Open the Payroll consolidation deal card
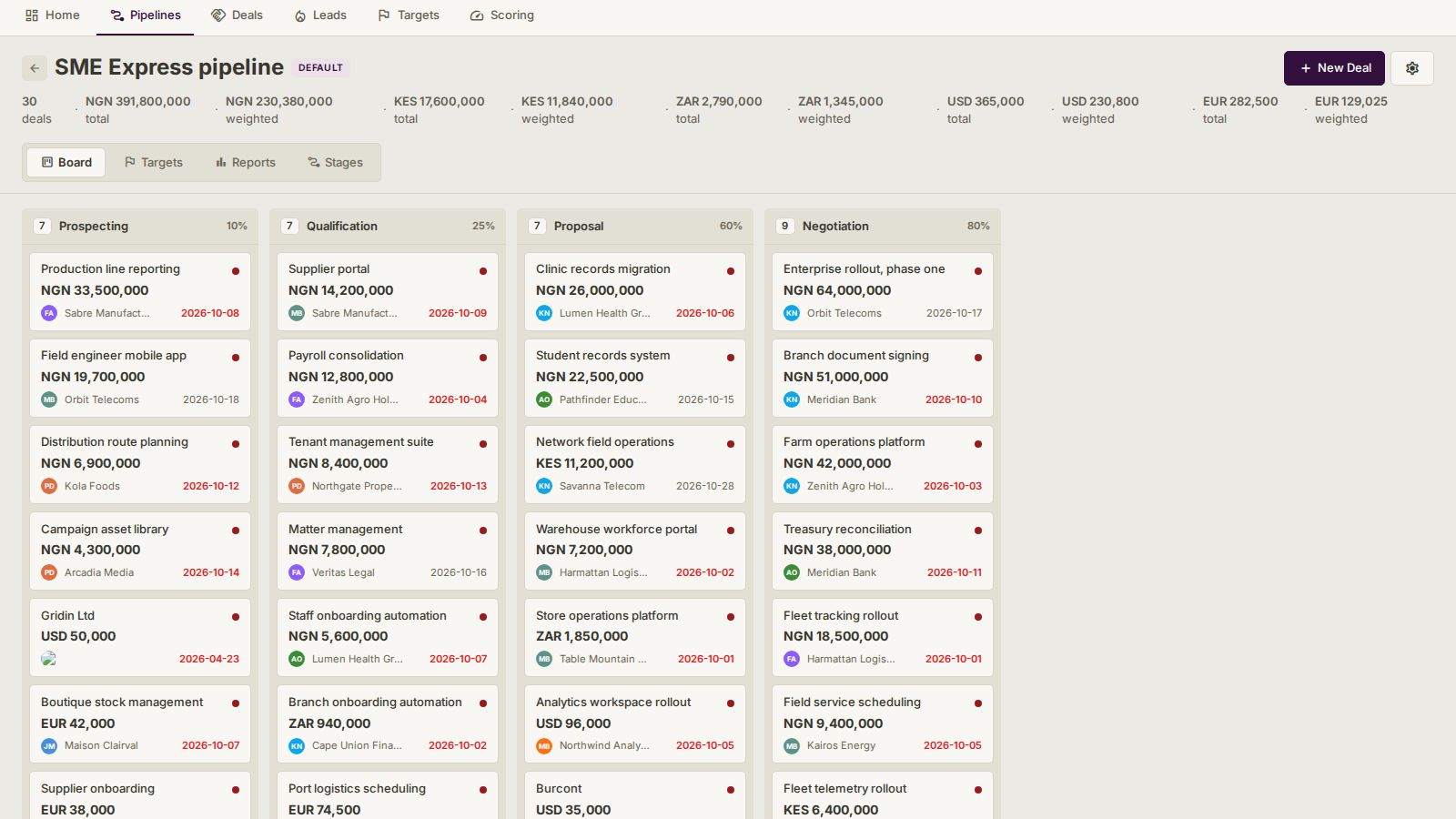Screen dimensions: 1456x819 (388, 378)
